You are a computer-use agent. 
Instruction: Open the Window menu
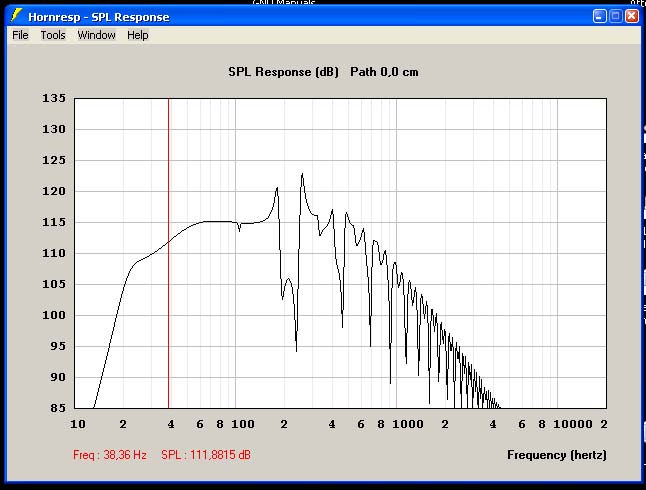coord(96,35)
